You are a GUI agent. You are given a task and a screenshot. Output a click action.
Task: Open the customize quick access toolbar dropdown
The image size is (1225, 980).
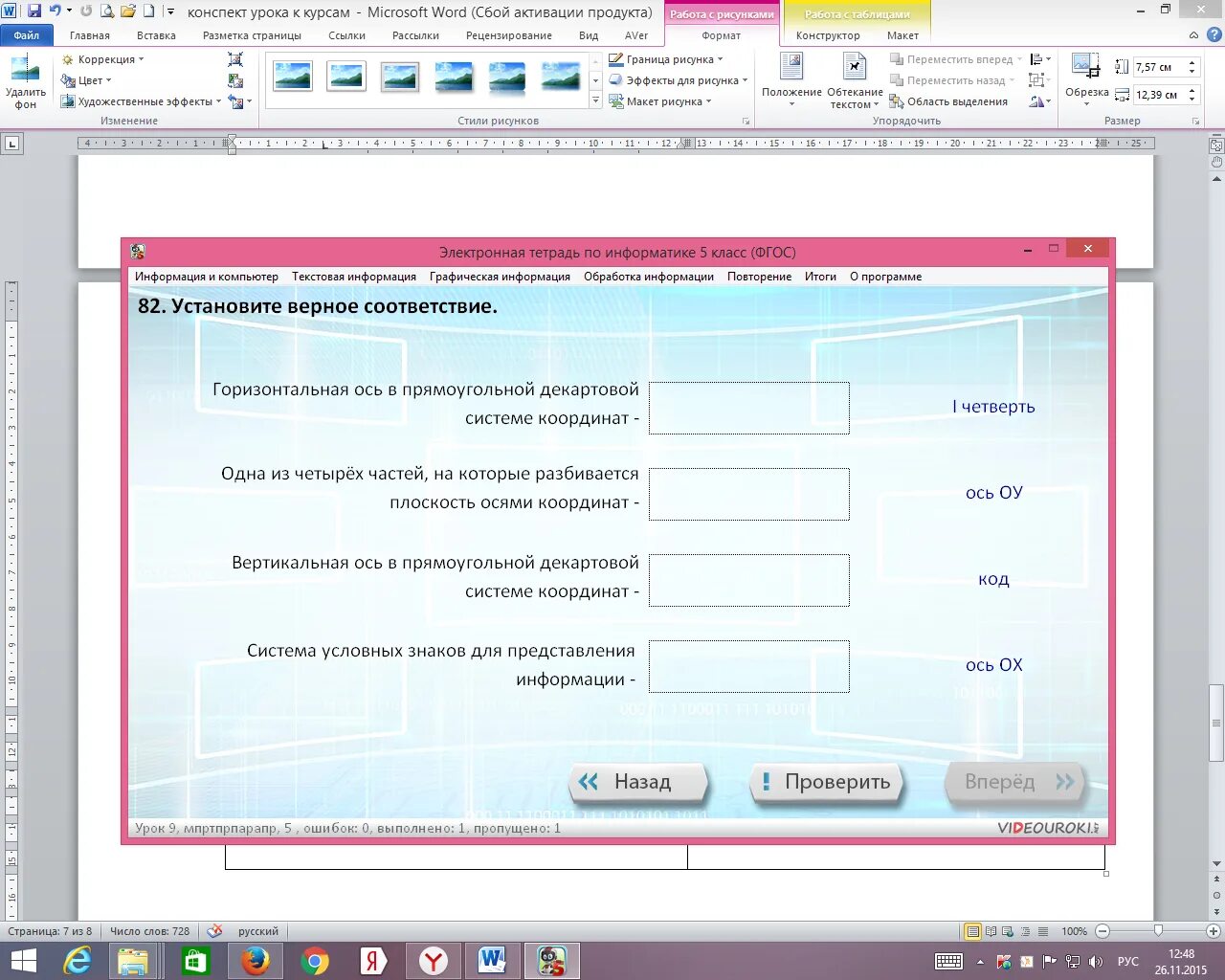click(x=170, y=11)
